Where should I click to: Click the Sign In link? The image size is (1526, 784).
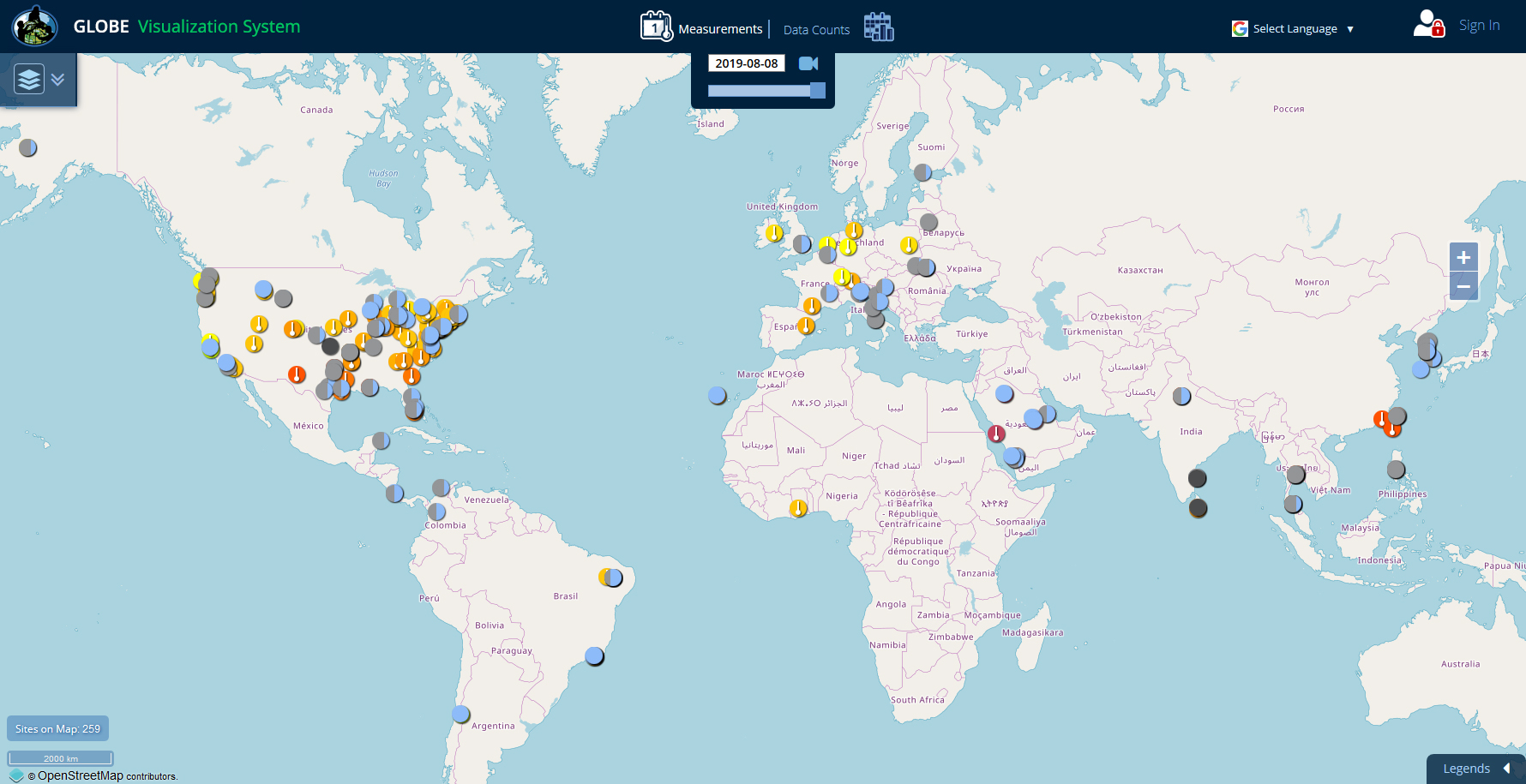coord(1479,26)
